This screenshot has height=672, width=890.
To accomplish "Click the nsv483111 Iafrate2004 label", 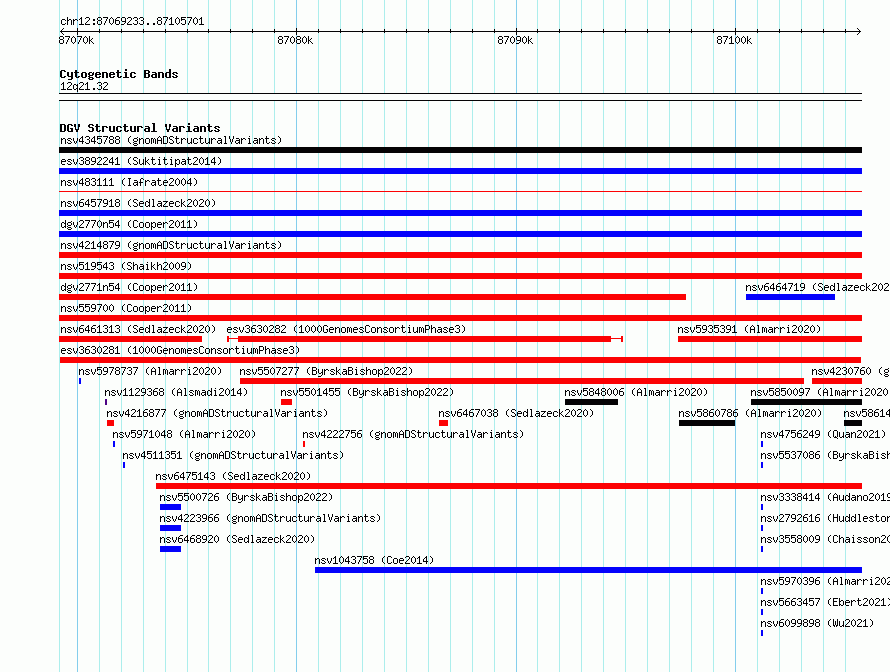I will [x=129, y=182].
